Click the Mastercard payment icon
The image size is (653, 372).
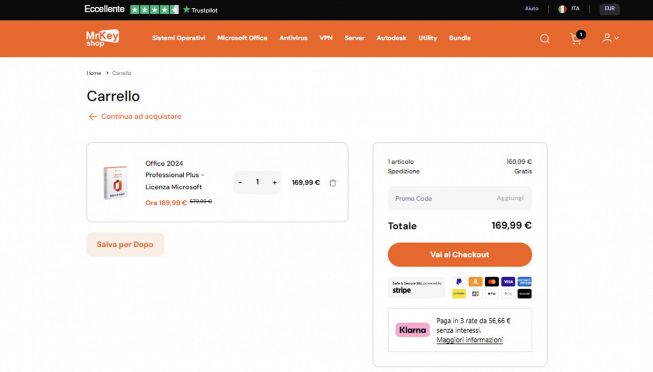tap(492, 282)
